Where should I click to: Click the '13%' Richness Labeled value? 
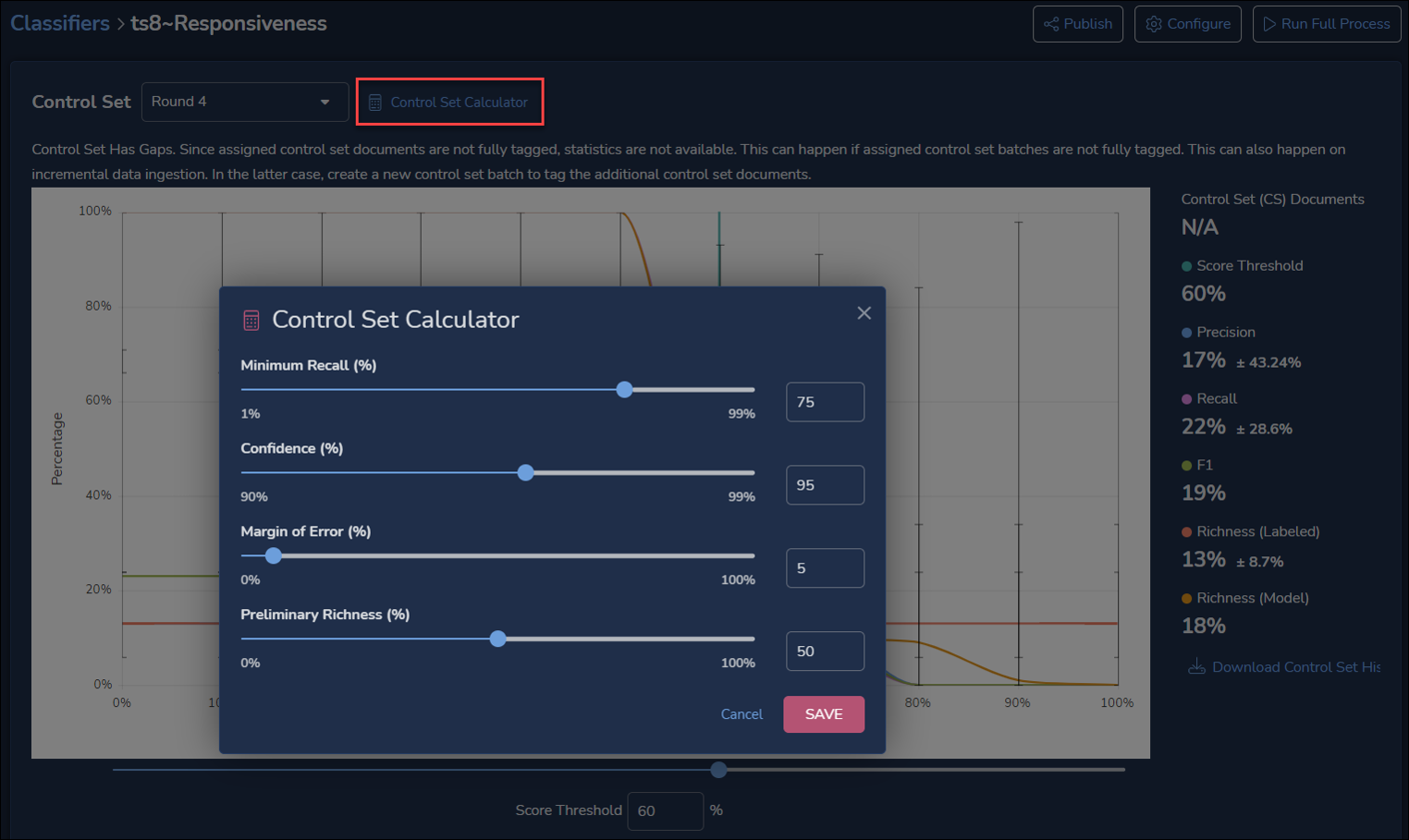point(1204,560)
